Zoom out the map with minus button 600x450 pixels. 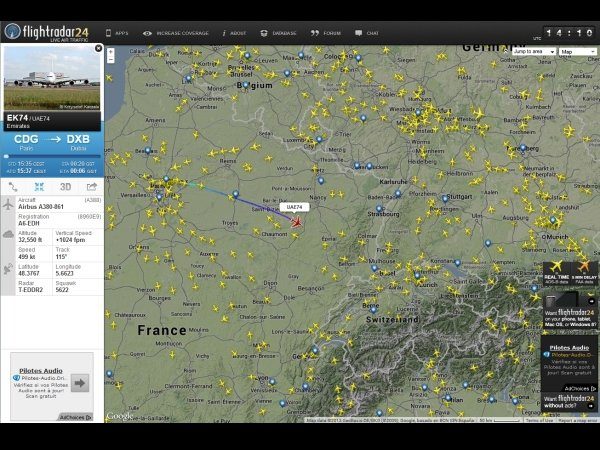(x=111, y=59)
